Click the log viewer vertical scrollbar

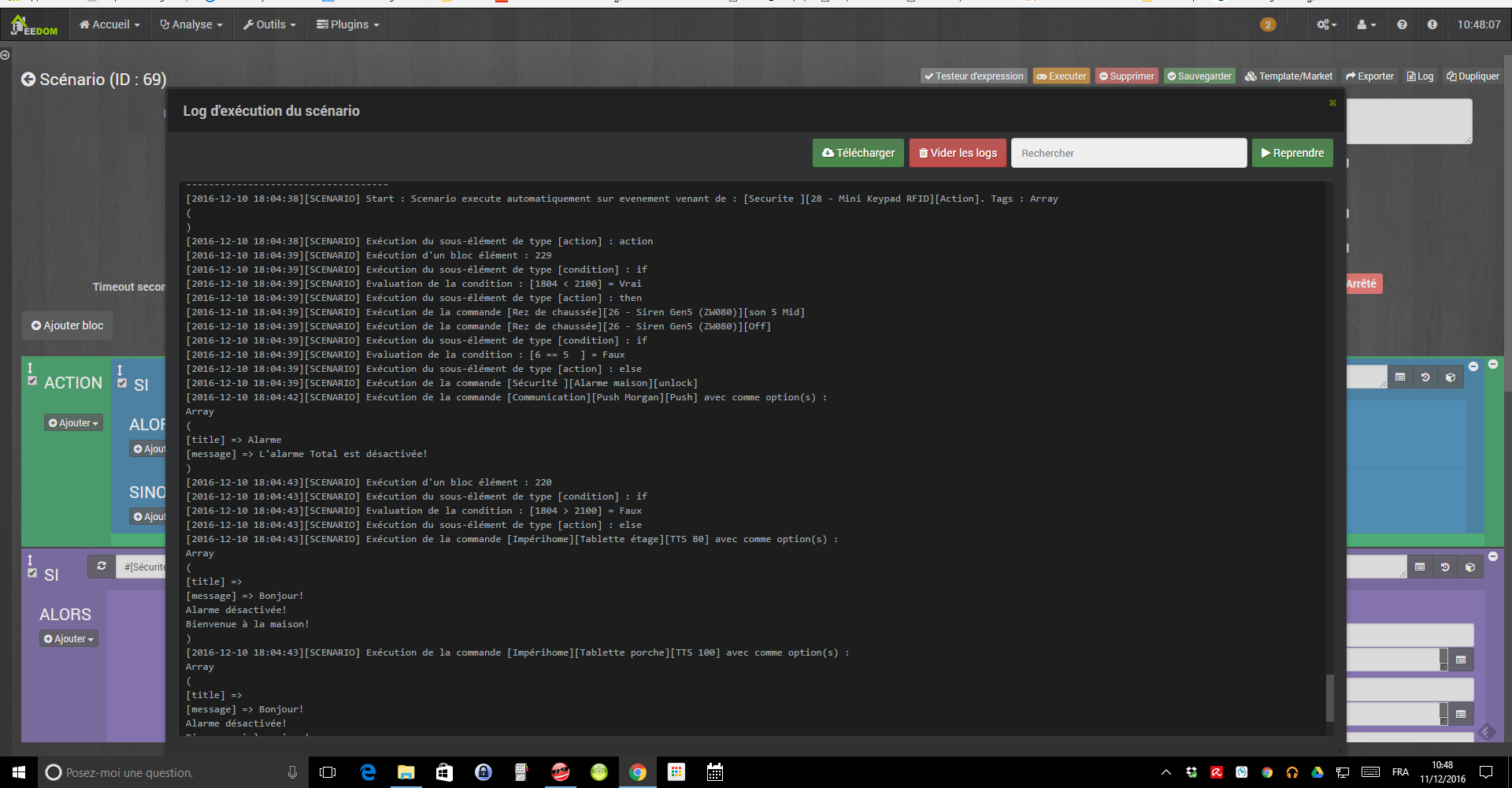click(1330, 697)
